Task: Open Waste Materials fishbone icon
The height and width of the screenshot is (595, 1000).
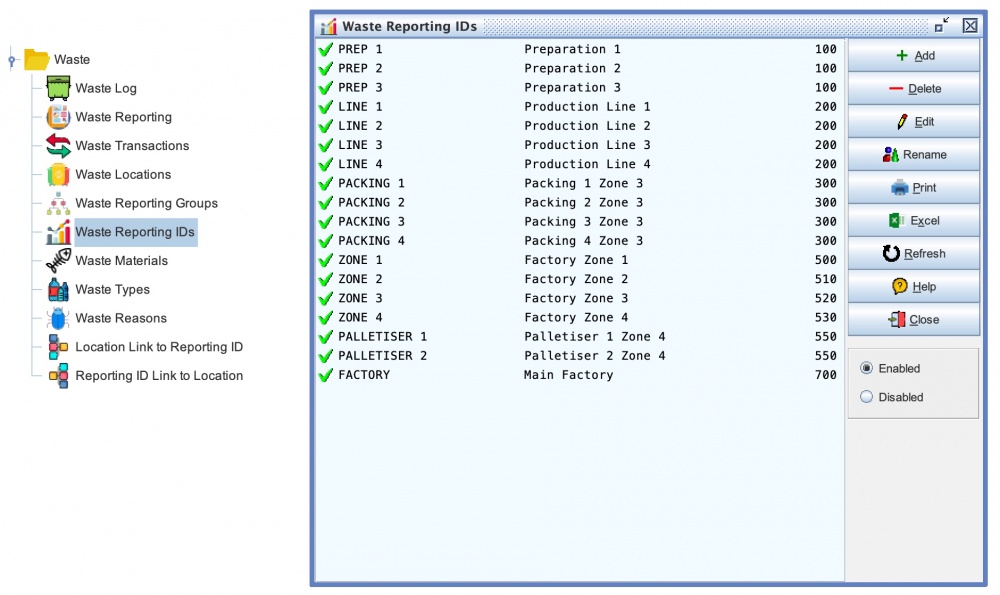Action: [58, 261]
